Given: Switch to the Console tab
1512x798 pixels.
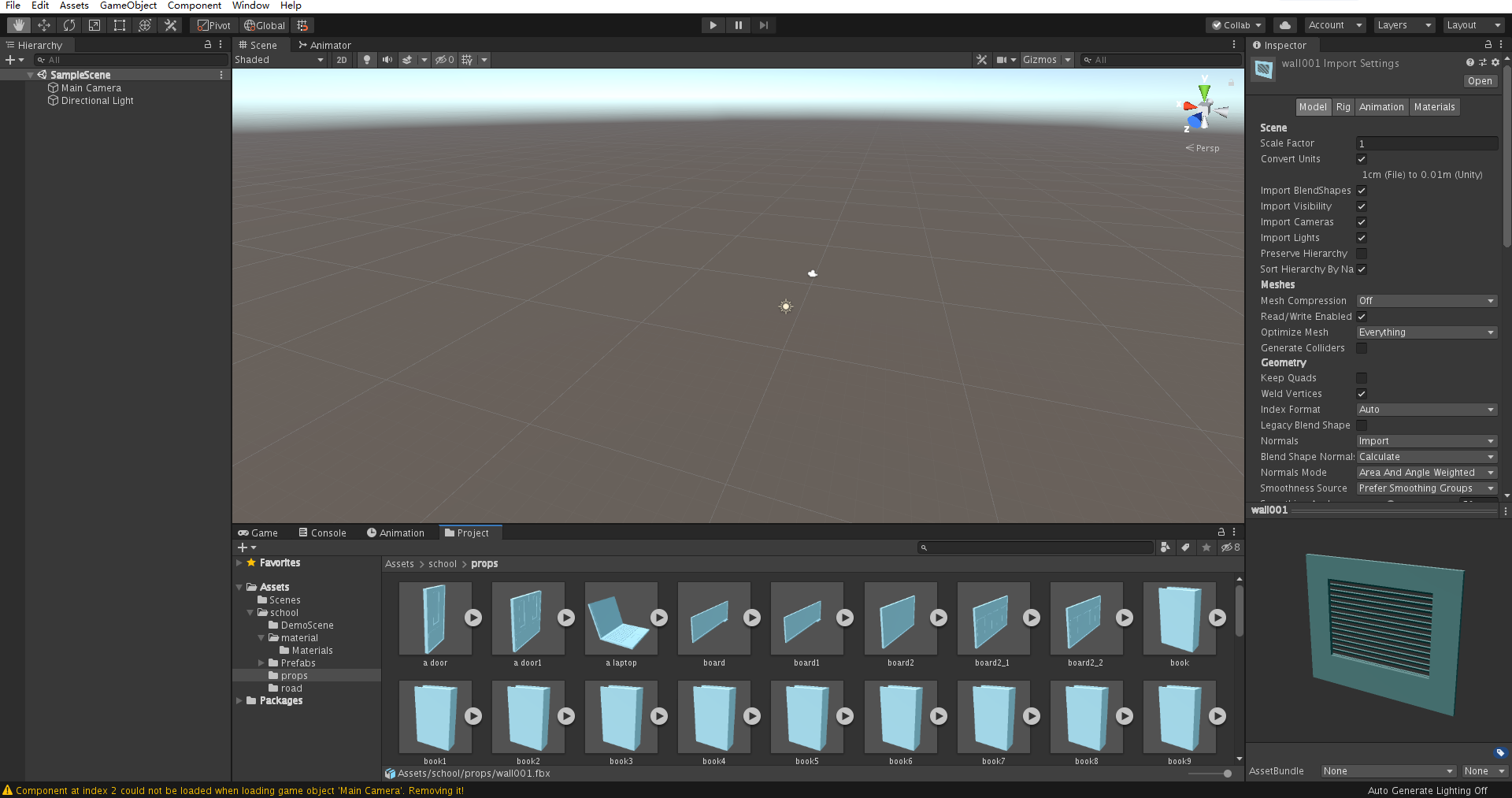Looking at the screenshot, I should 322,533.
